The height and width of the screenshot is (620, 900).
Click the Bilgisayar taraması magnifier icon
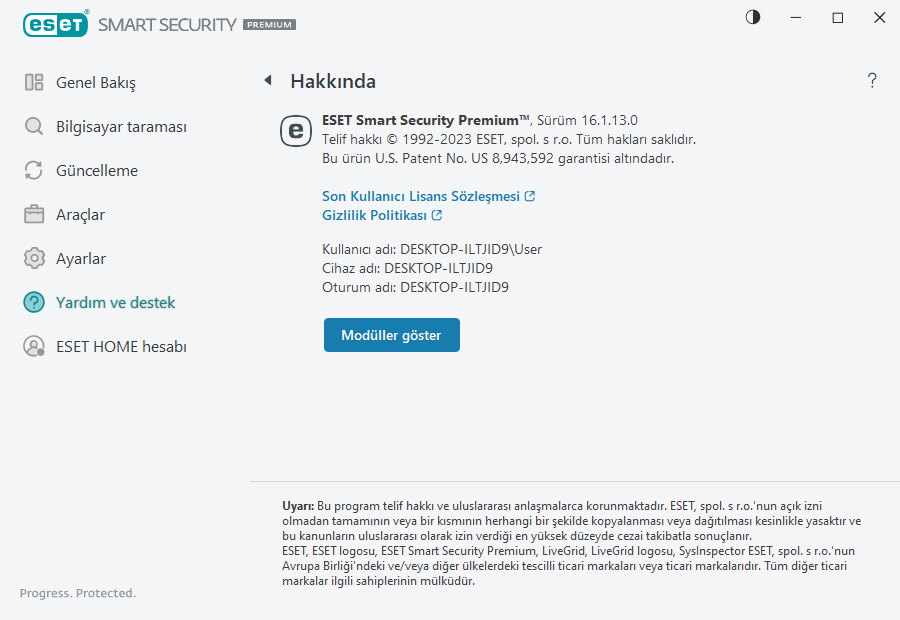(34, 127)
